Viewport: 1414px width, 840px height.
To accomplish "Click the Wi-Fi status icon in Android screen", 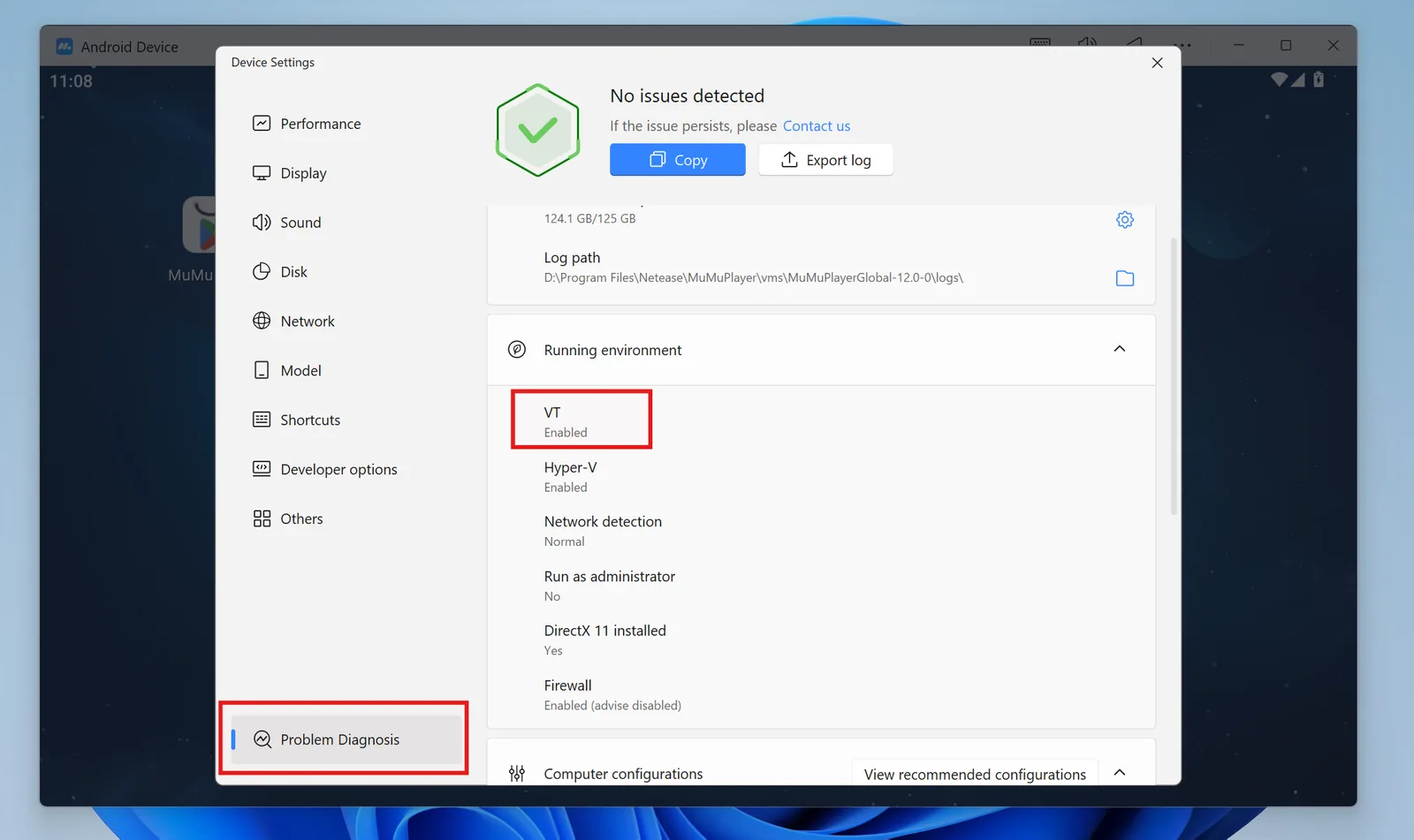I will tap(1279, 79).
